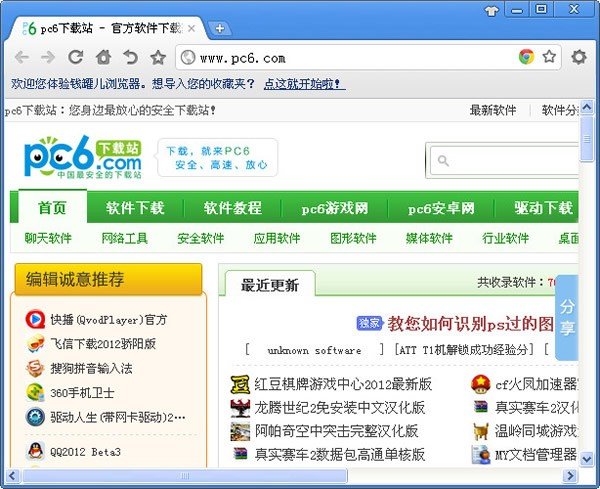Click the vertical scrollbar down arrow
Image resolution: width=600 pixels, height=489 pixels.
[x=587, y=458]
